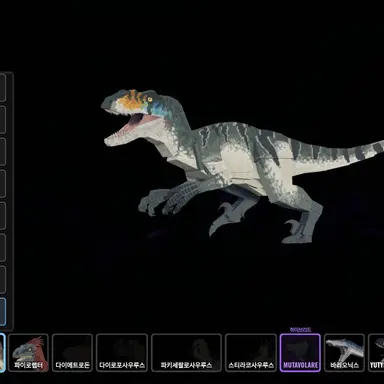Select the purple MUTAVOLARE card
The image size is (384, 384).
coord(300,353)
